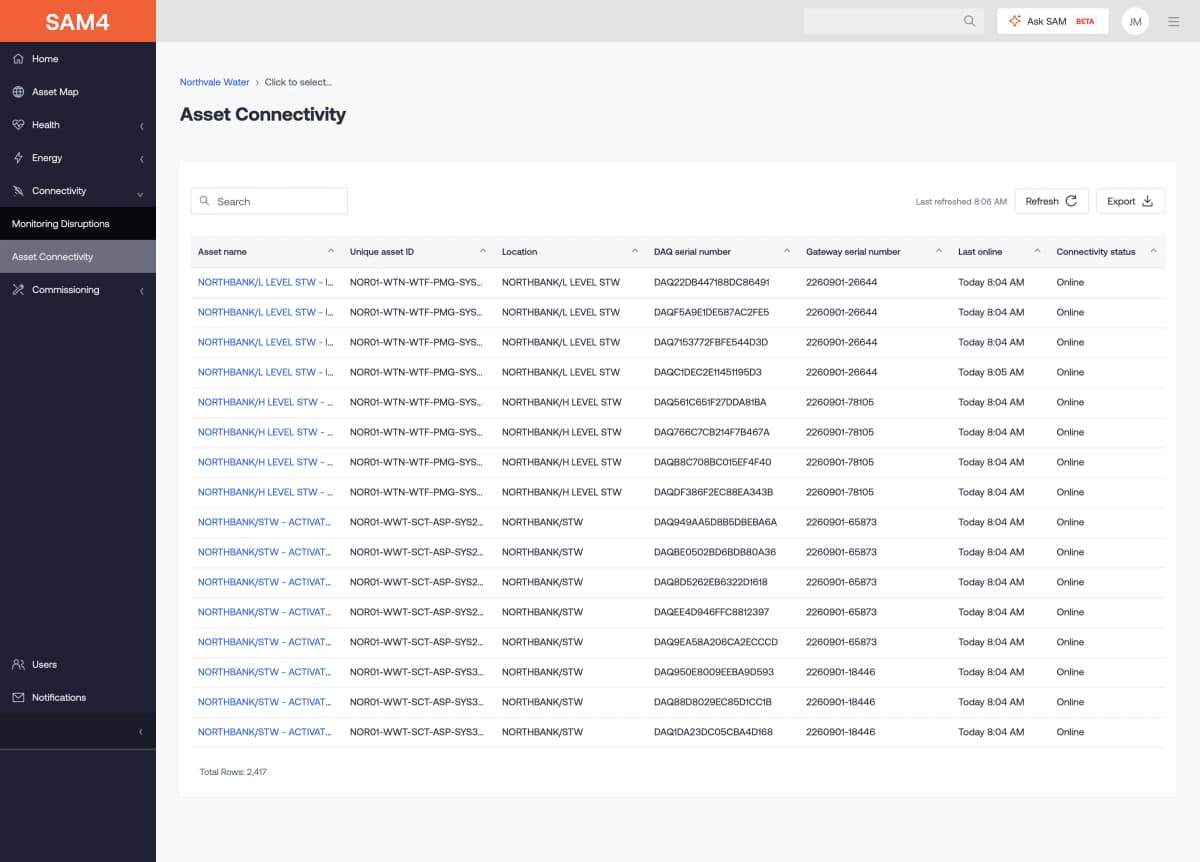The width and height of the screenshot is (1200, 862).
Task: Open Users in sidebar
Action: 78,665
